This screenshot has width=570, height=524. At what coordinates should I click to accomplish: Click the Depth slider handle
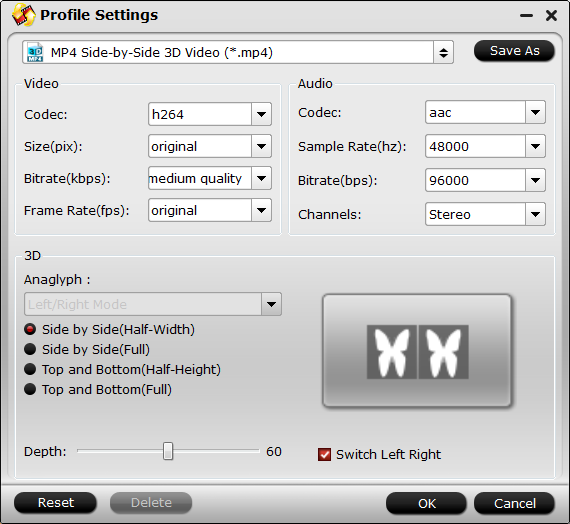pos(168,451)
